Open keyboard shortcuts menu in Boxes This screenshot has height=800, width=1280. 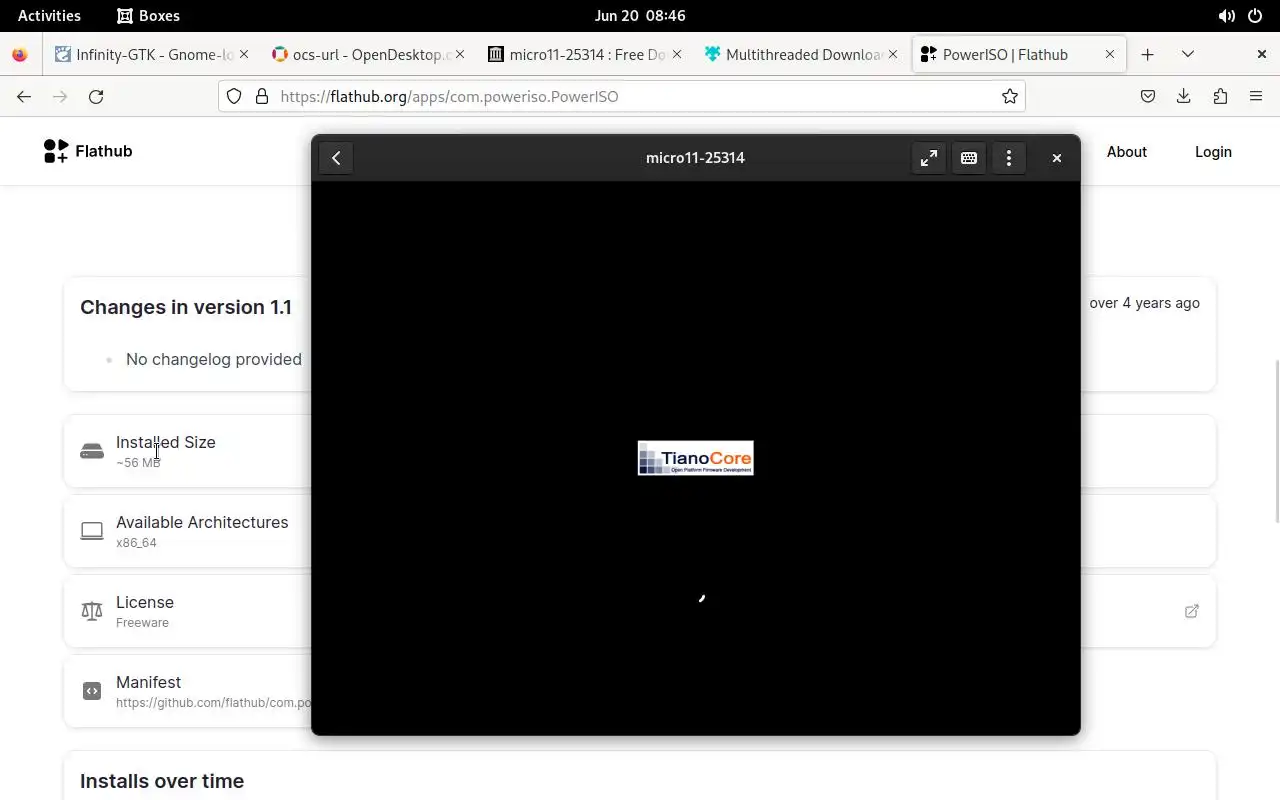pos(969,158)
